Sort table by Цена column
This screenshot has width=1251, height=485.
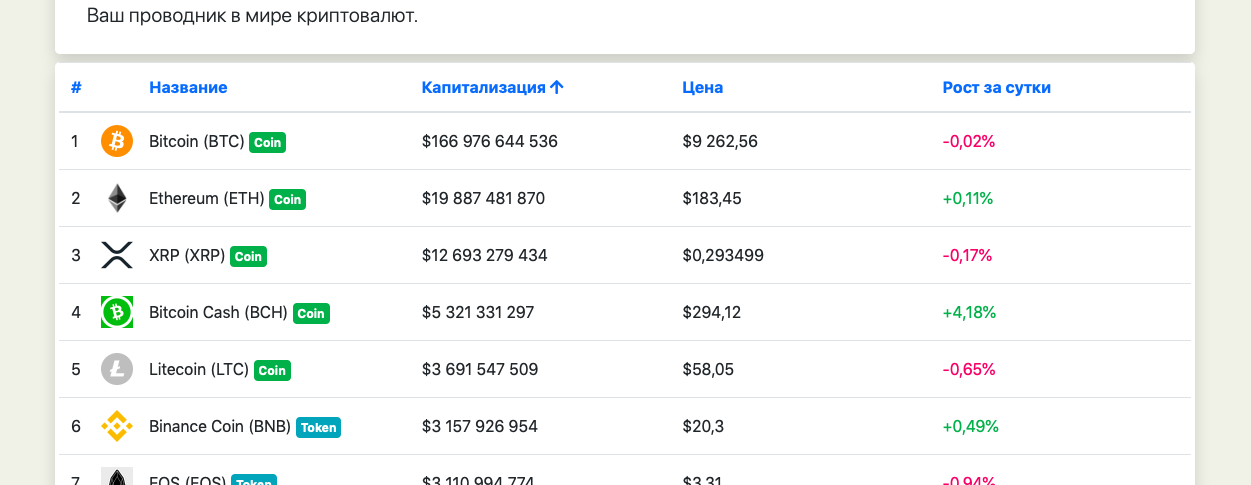[702, 87]
